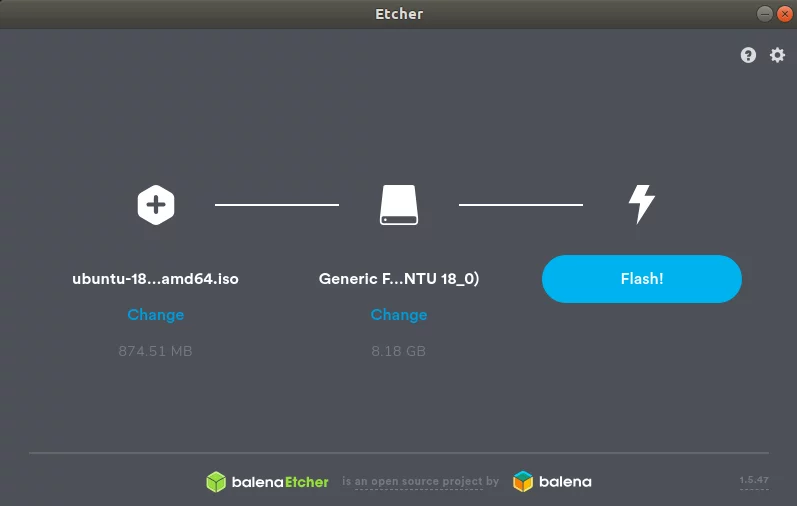Click the balenaEtcher text in footer

coord(280,482)
